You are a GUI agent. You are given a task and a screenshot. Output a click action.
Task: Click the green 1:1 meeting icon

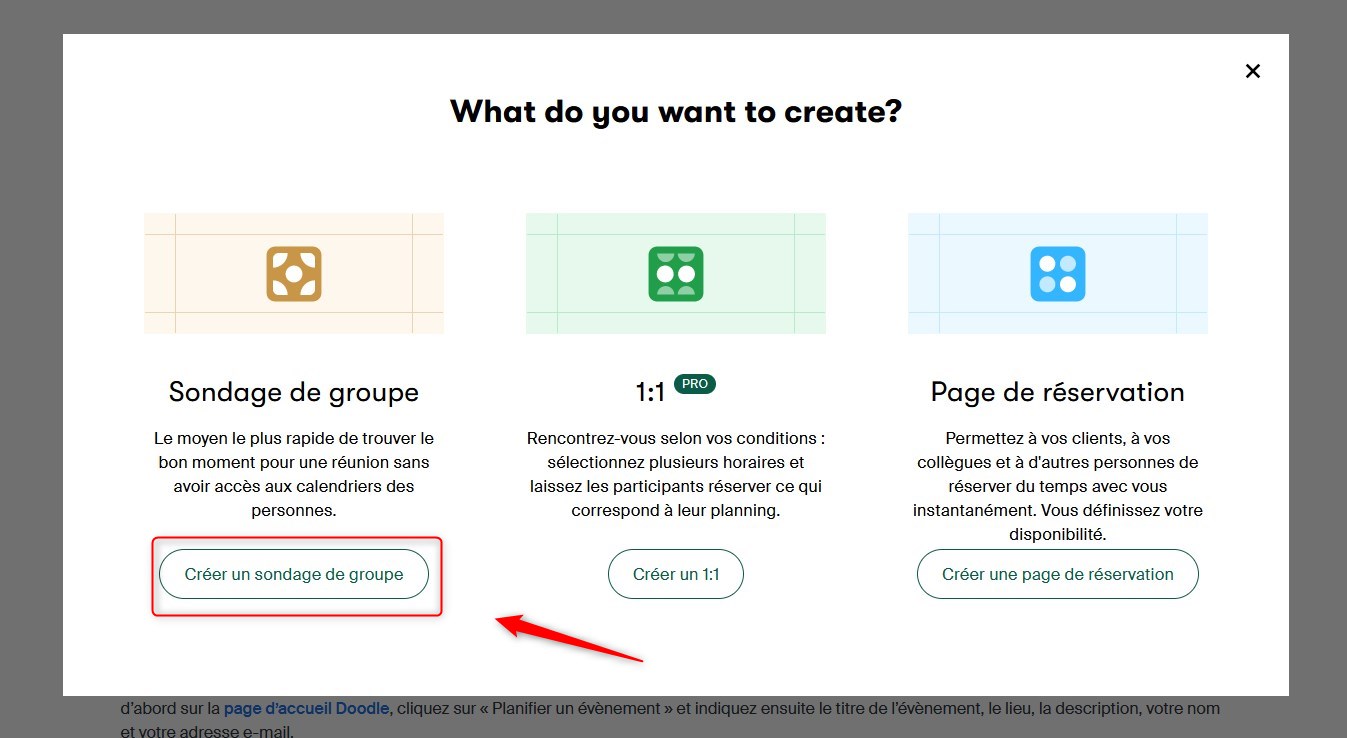click(676, 274)
